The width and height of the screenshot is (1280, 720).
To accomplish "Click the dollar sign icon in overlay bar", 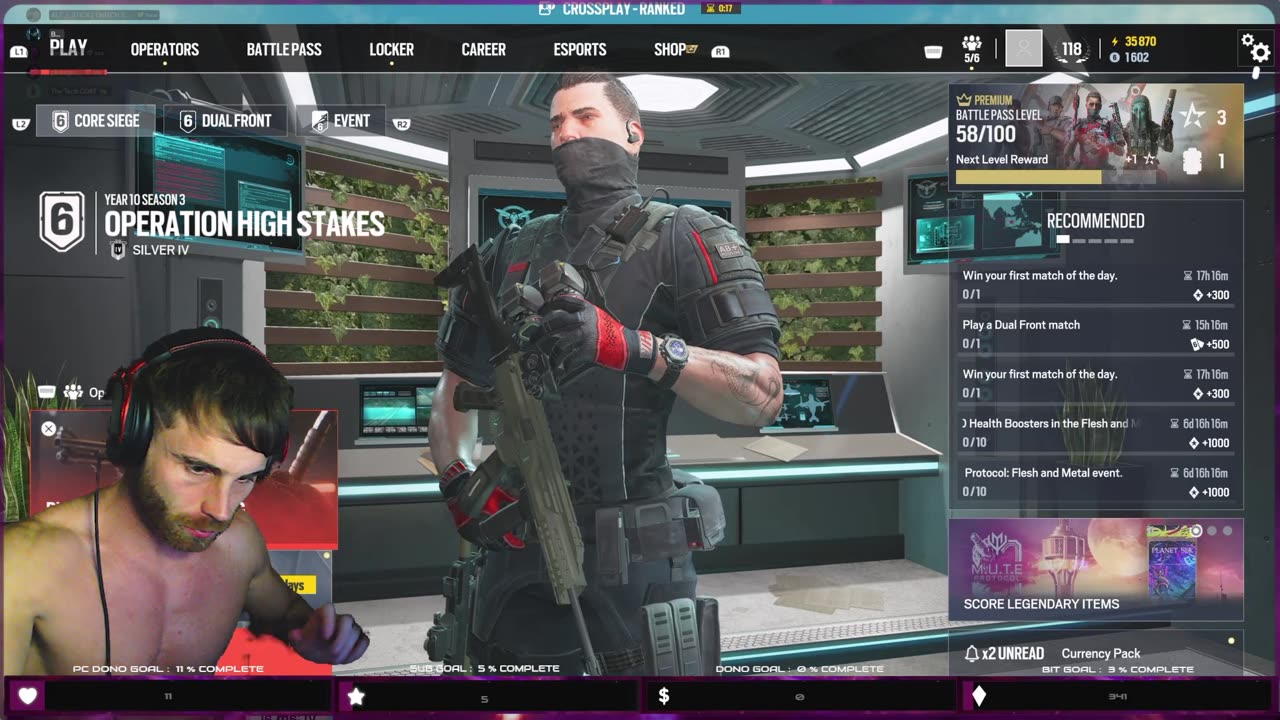I will click(x=664, y=696).
